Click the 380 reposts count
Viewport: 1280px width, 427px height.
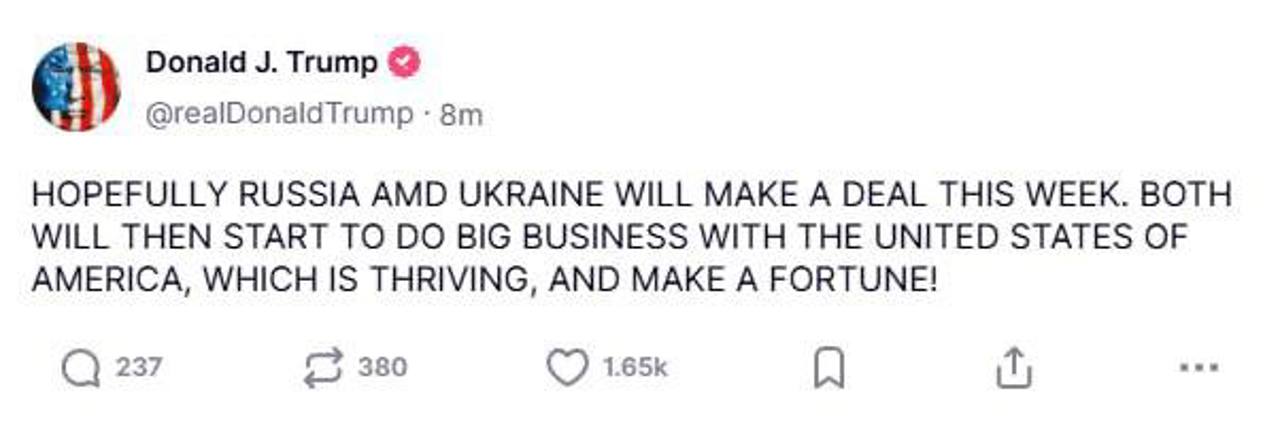pyautogui.click(x=382, y=367)
